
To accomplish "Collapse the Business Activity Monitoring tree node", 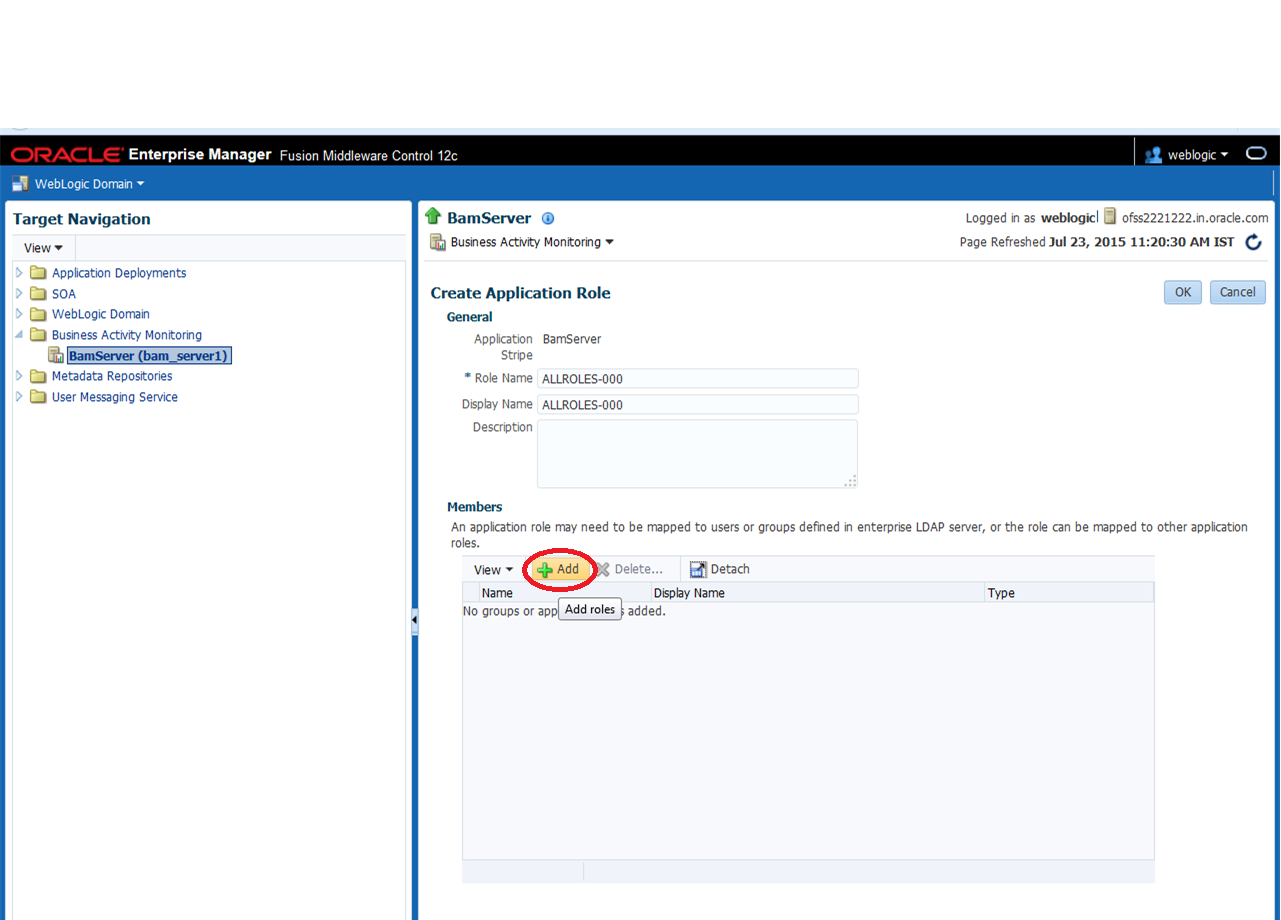I will pyautogui.click(x=19, y=335).
